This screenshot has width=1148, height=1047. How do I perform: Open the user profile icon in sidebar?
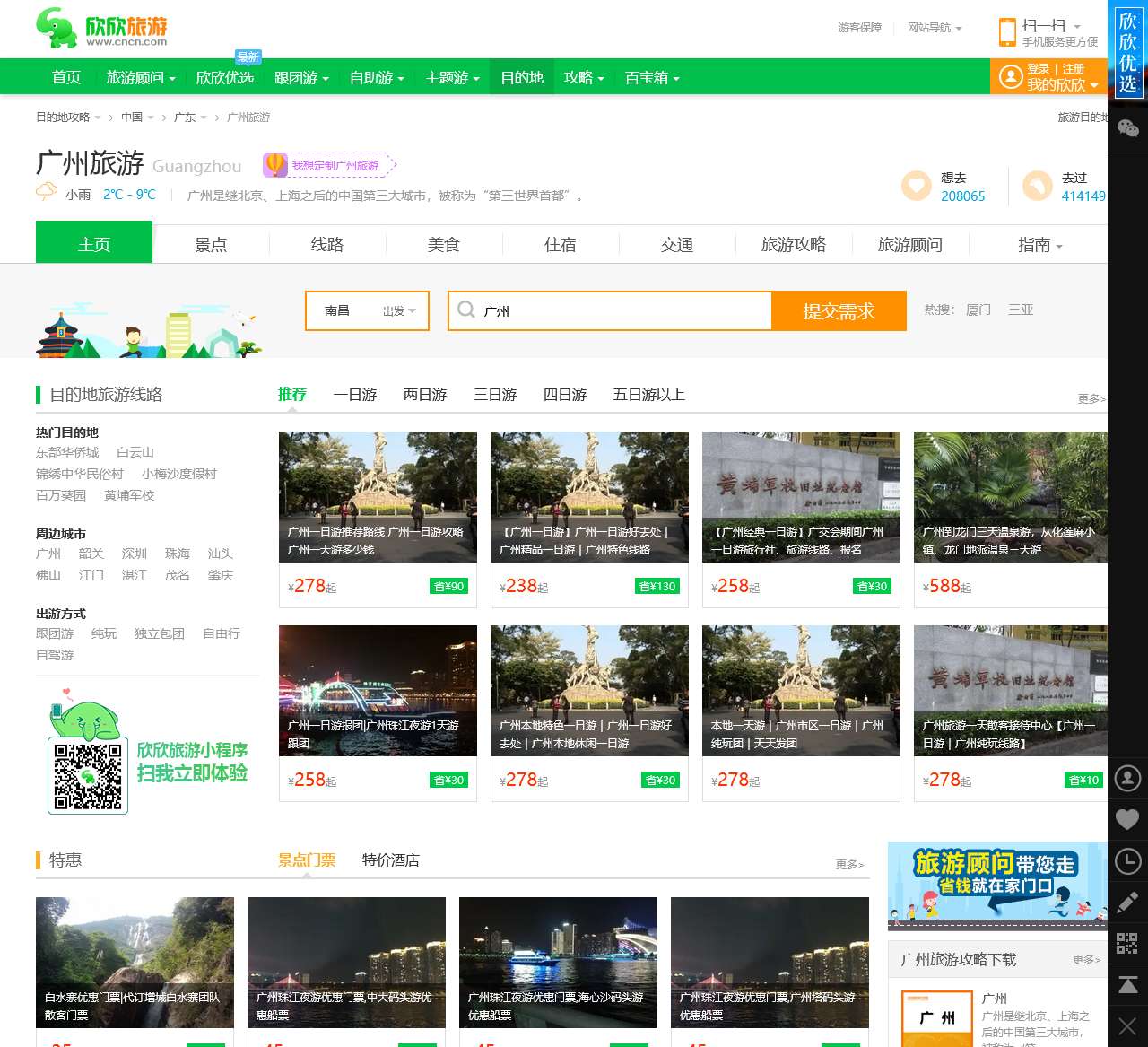1128,779
